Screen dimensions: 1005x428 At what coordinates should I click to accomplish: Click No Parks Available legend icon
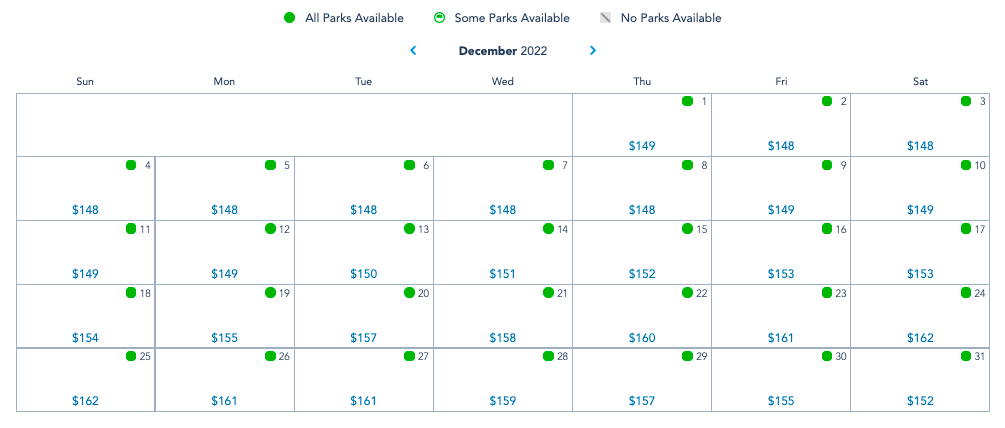tap(605, 18)
